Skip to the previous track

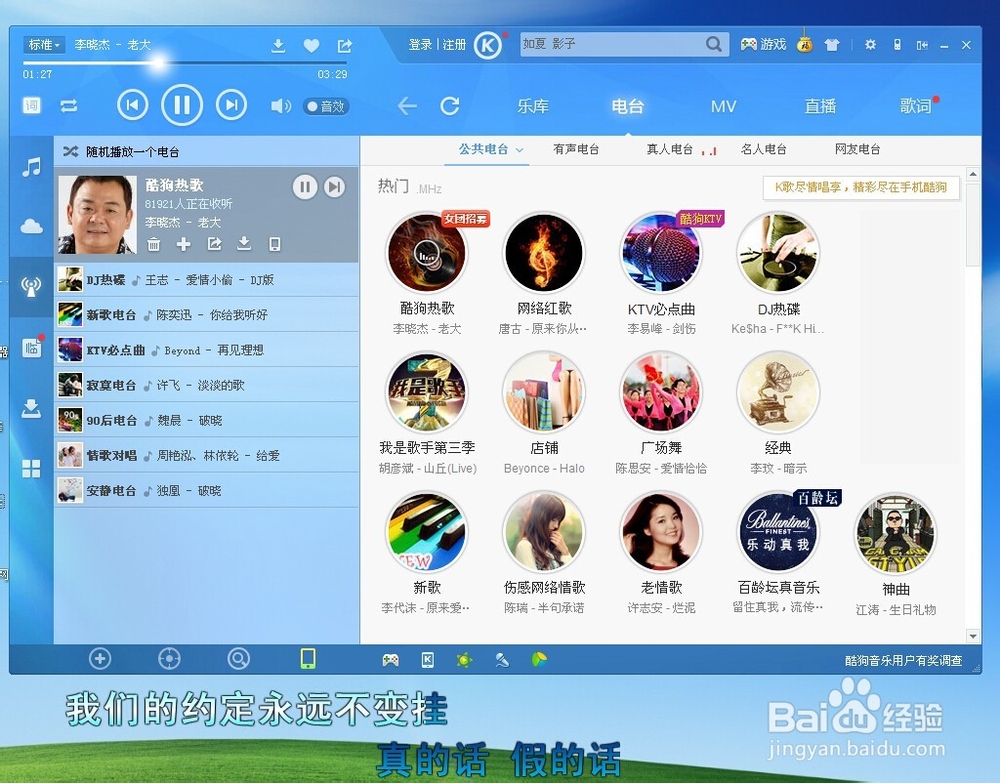(133, 105)
